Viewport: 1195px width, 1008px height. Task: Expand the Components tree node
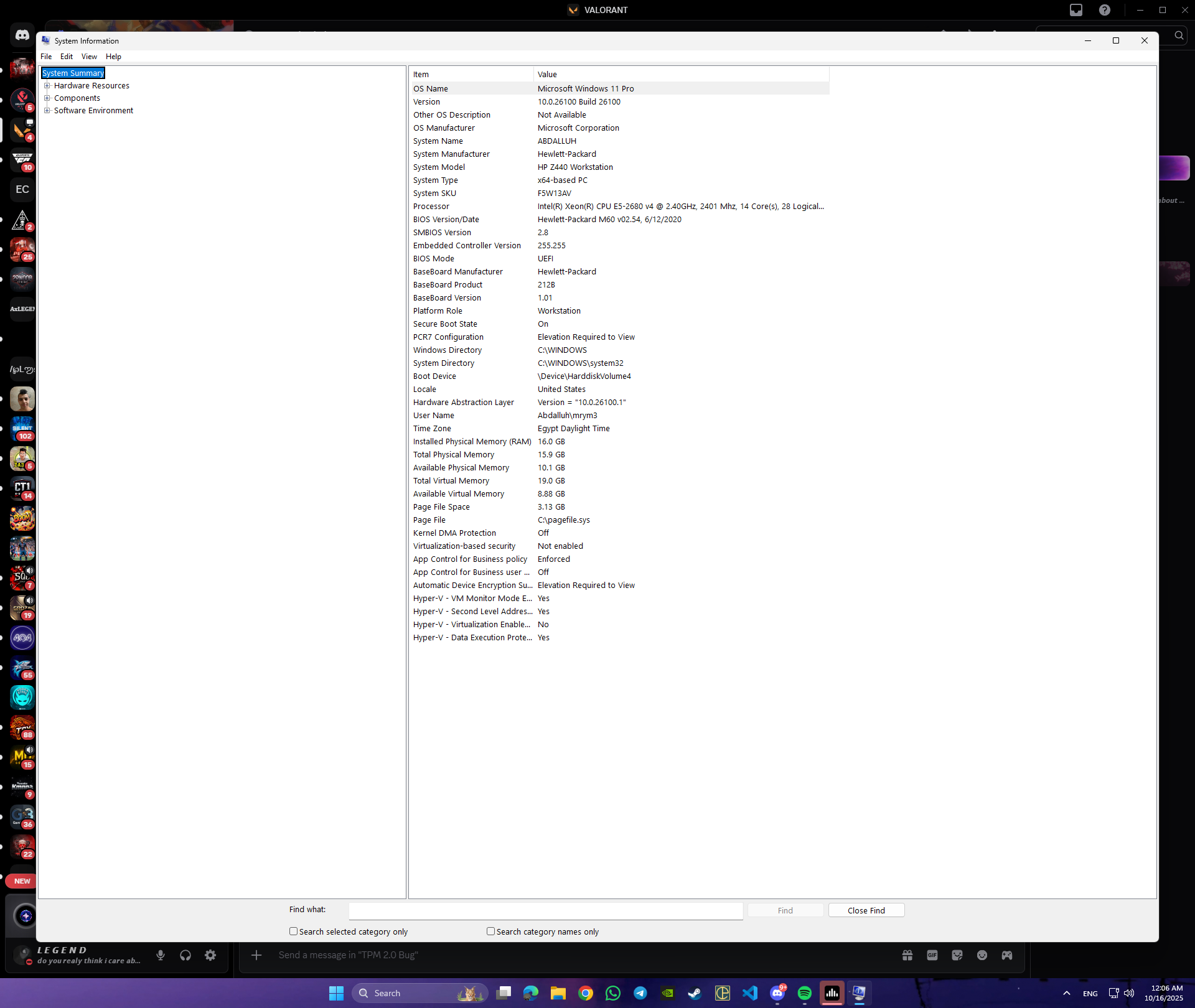click(47, 98)
